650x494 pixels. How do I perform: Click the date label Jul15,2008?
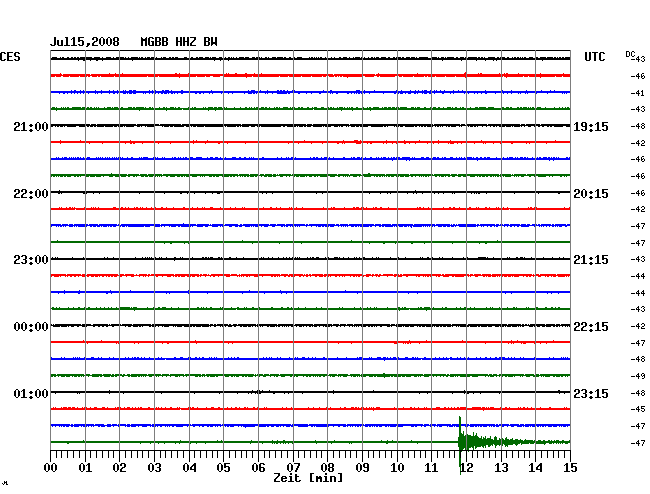point(85,42)
